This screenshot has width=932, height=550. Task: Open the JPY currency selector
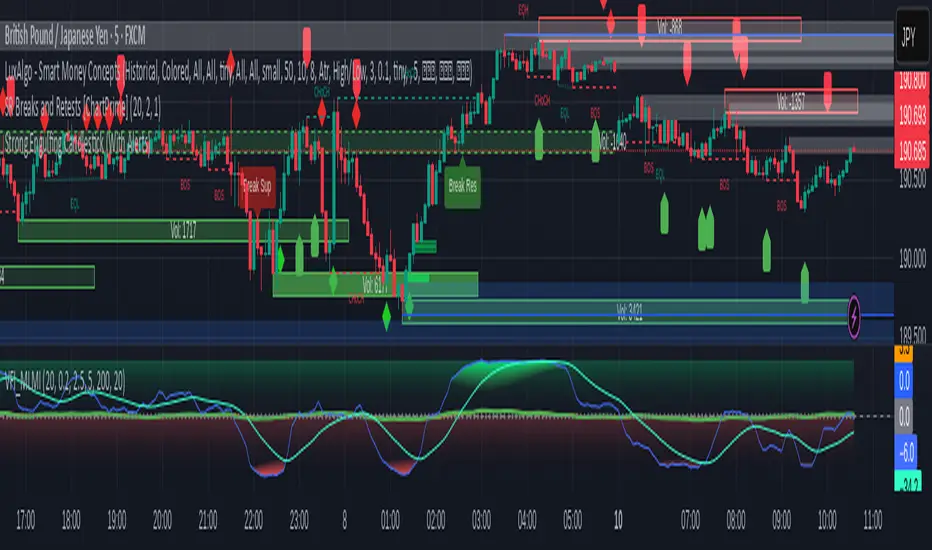912,37
